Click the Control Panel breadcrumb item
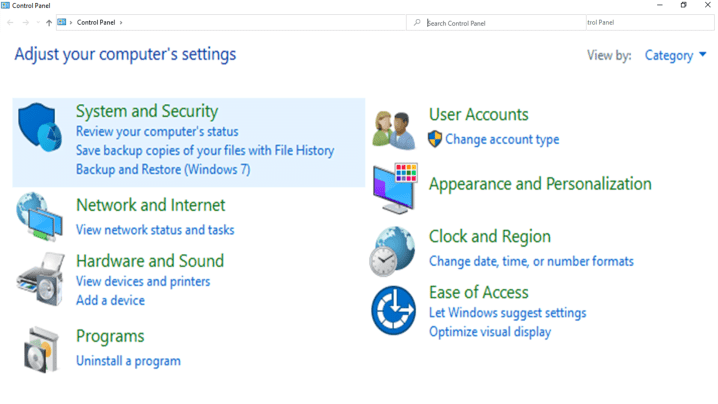 pyautogui.click(x=96, y=22)
